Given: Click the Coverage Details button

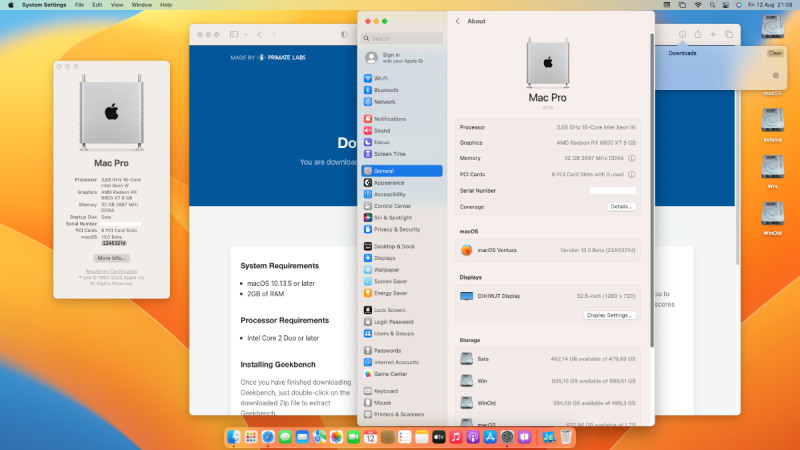Looking at the screenshot, I should point(621,206).
